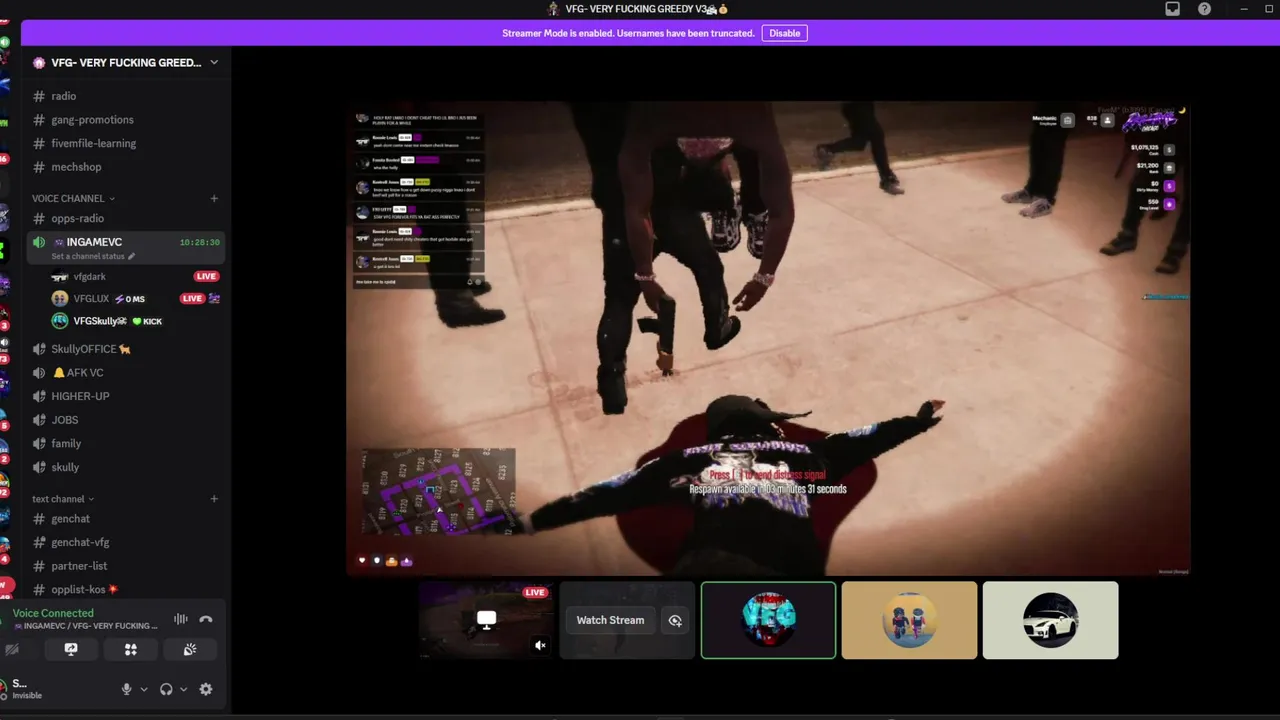Turn on the camera icon
The image size is (1280, 720).
(12, 649)
